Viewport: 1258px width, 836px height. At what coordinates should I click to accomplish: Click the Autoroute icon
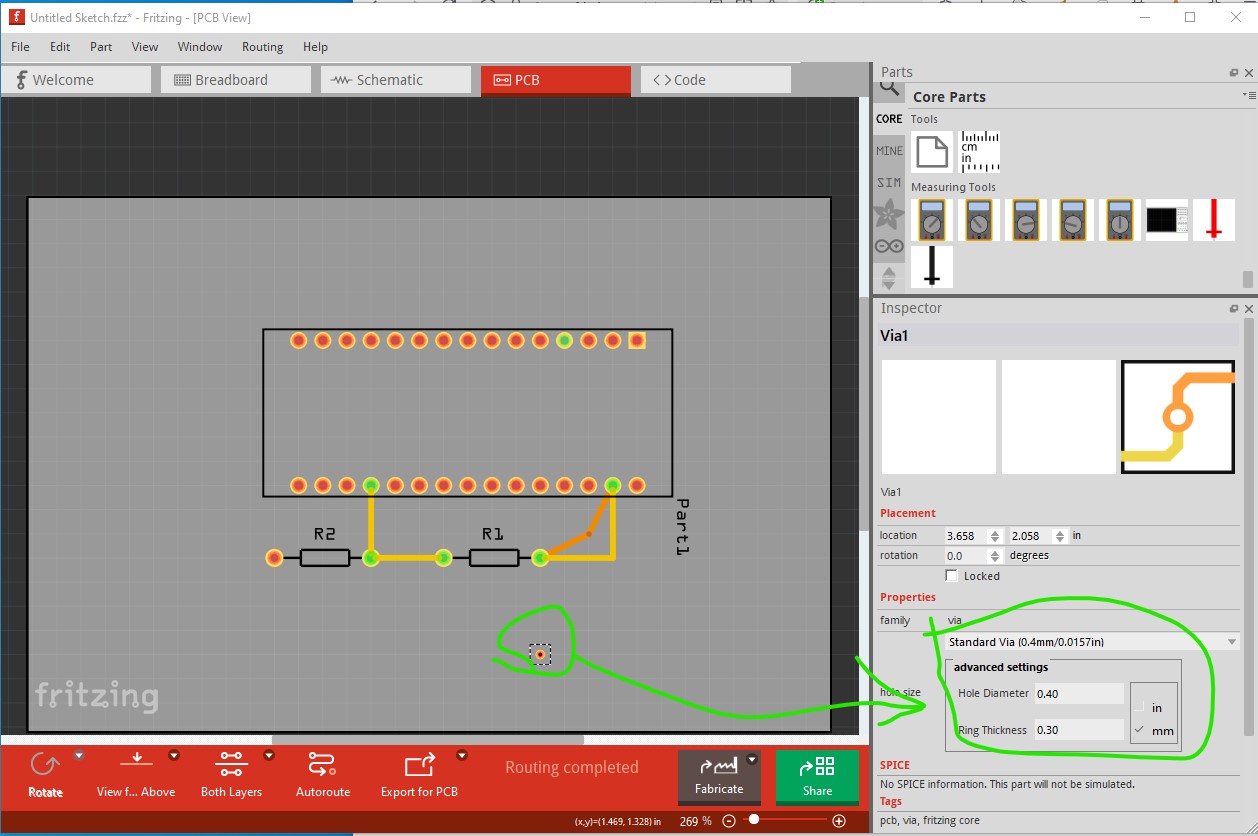pos(322,766)
